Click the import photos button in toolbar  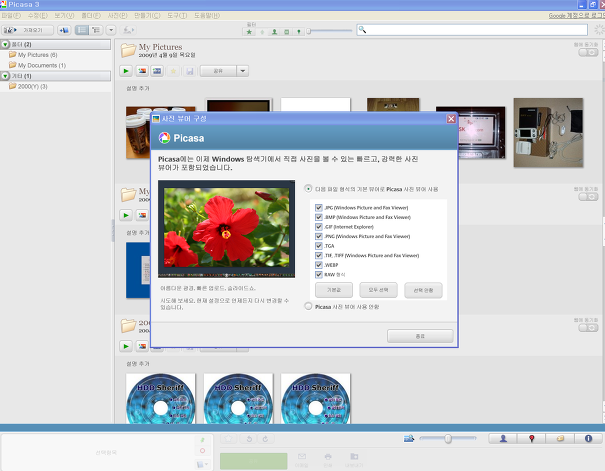pos(27,30)
